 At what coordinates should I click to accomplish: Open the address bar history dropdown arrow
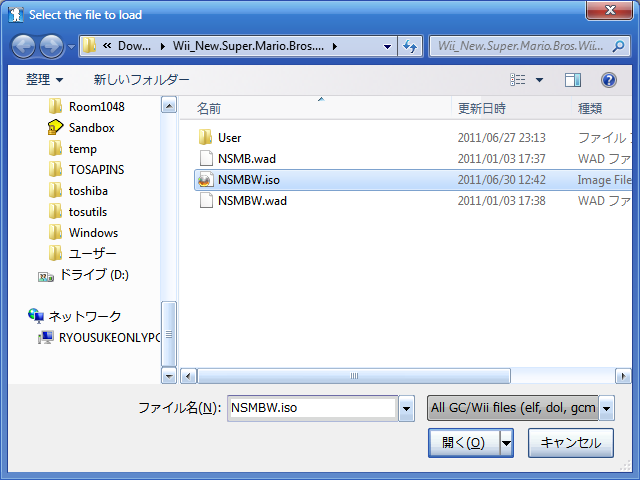[387, 47]
